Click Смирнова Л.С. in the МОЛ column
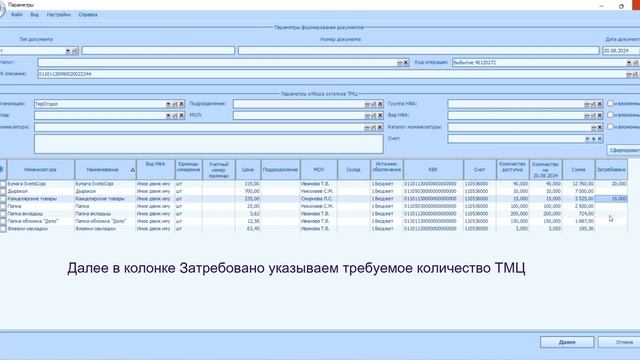Screen dimensions: 640x360 point(317,199)
